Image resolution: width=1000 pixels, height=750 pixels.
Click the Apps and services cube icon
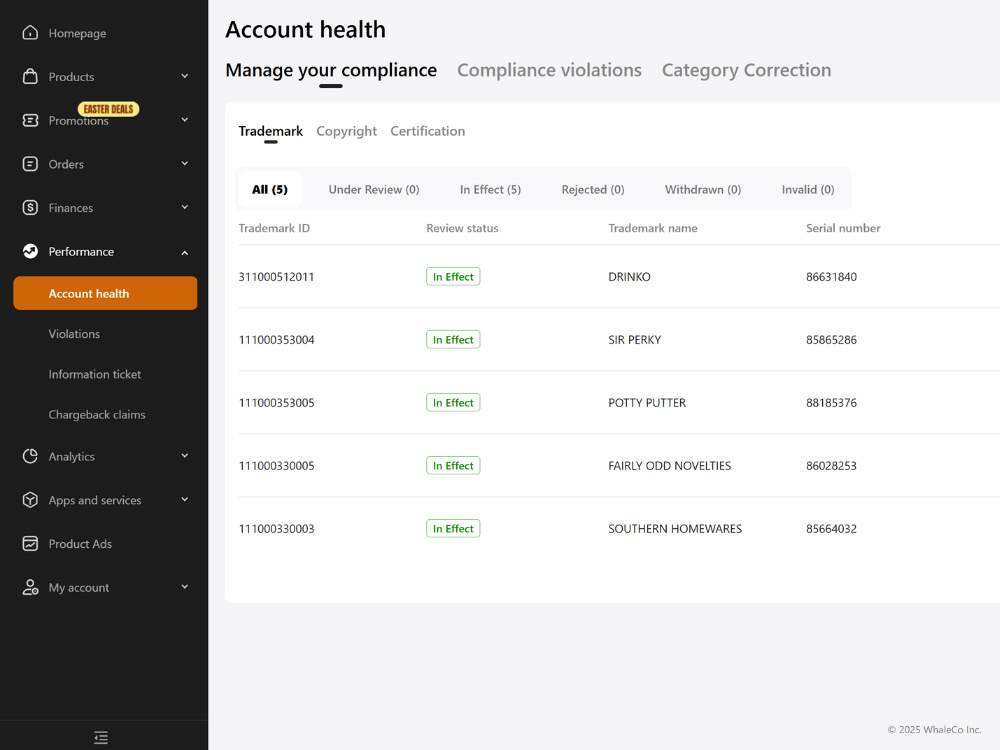pyautogui.click(x=30, y=500)
